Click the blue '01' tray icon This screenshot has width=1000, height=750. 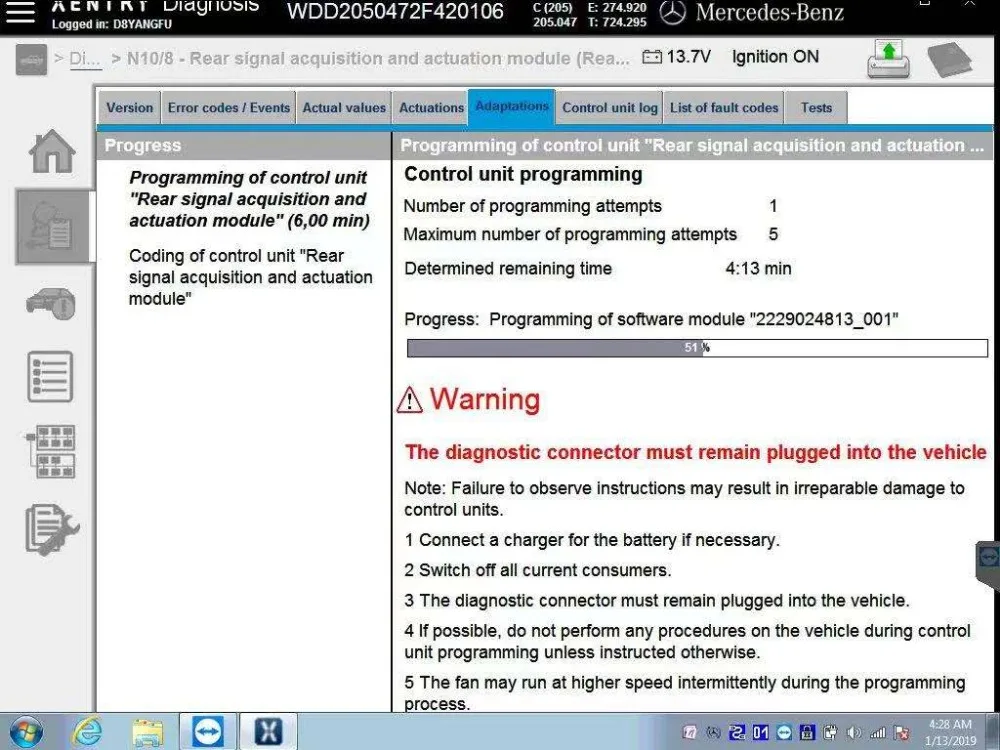(x=760, y=733)
